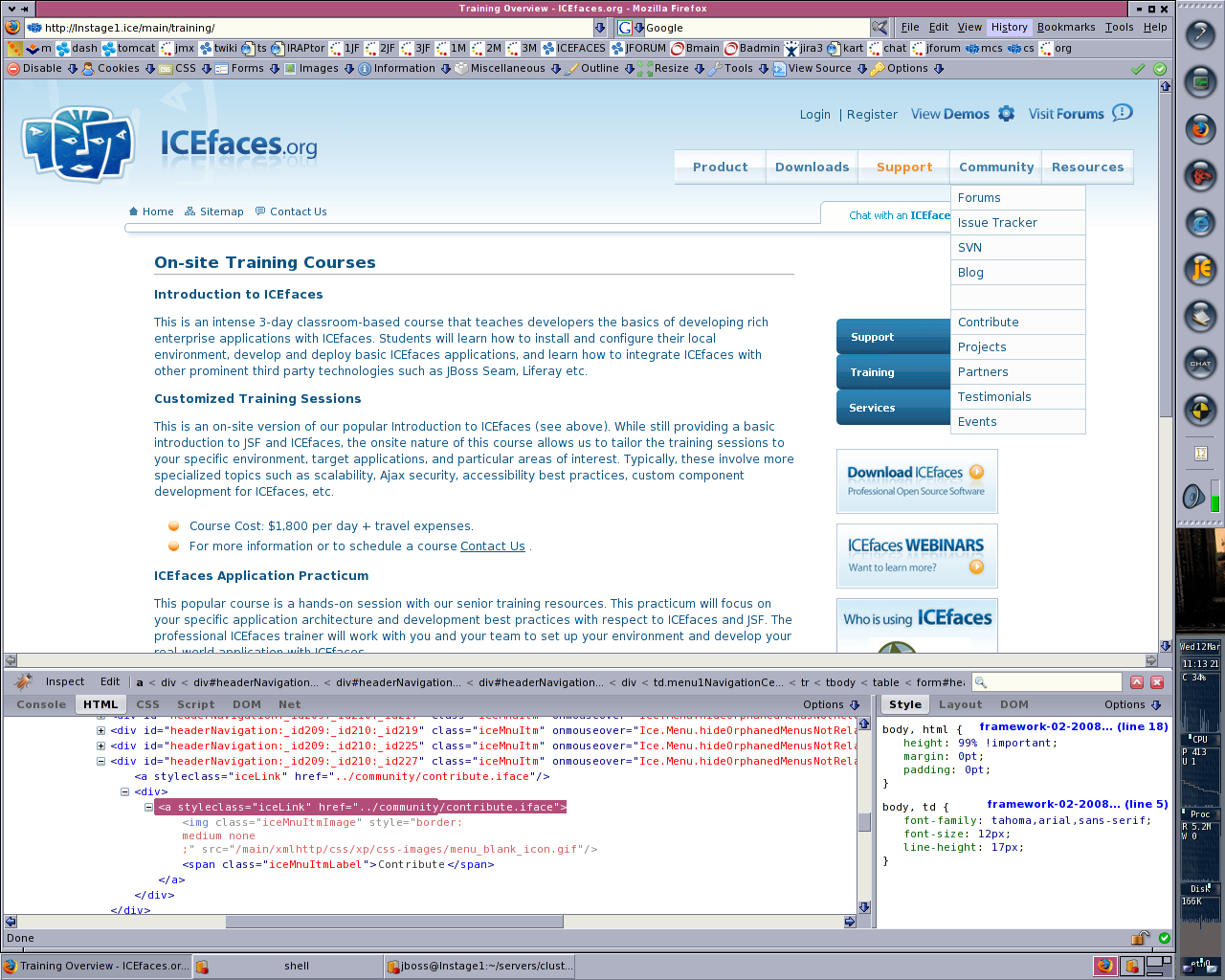The image size is (1225, 980).
Task: Click the Home icon in breadcrumb bar
Action: (134, 212)
